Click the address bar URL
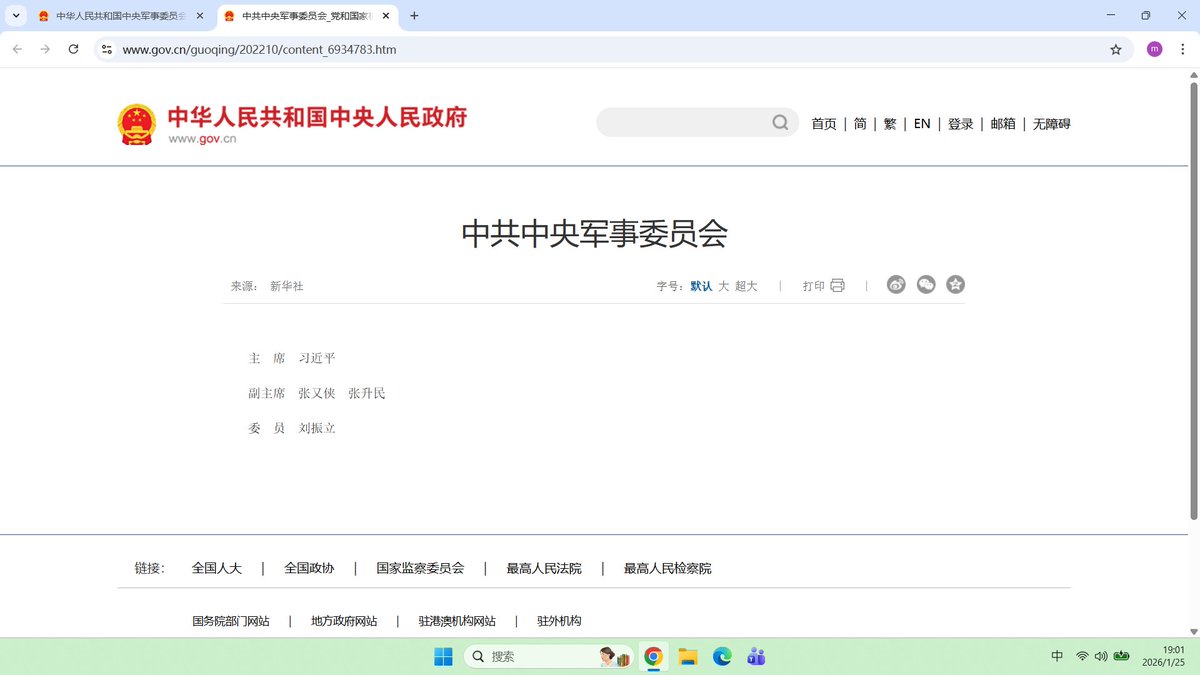The width and height of the screenshot is (1200, 675). 259,49
